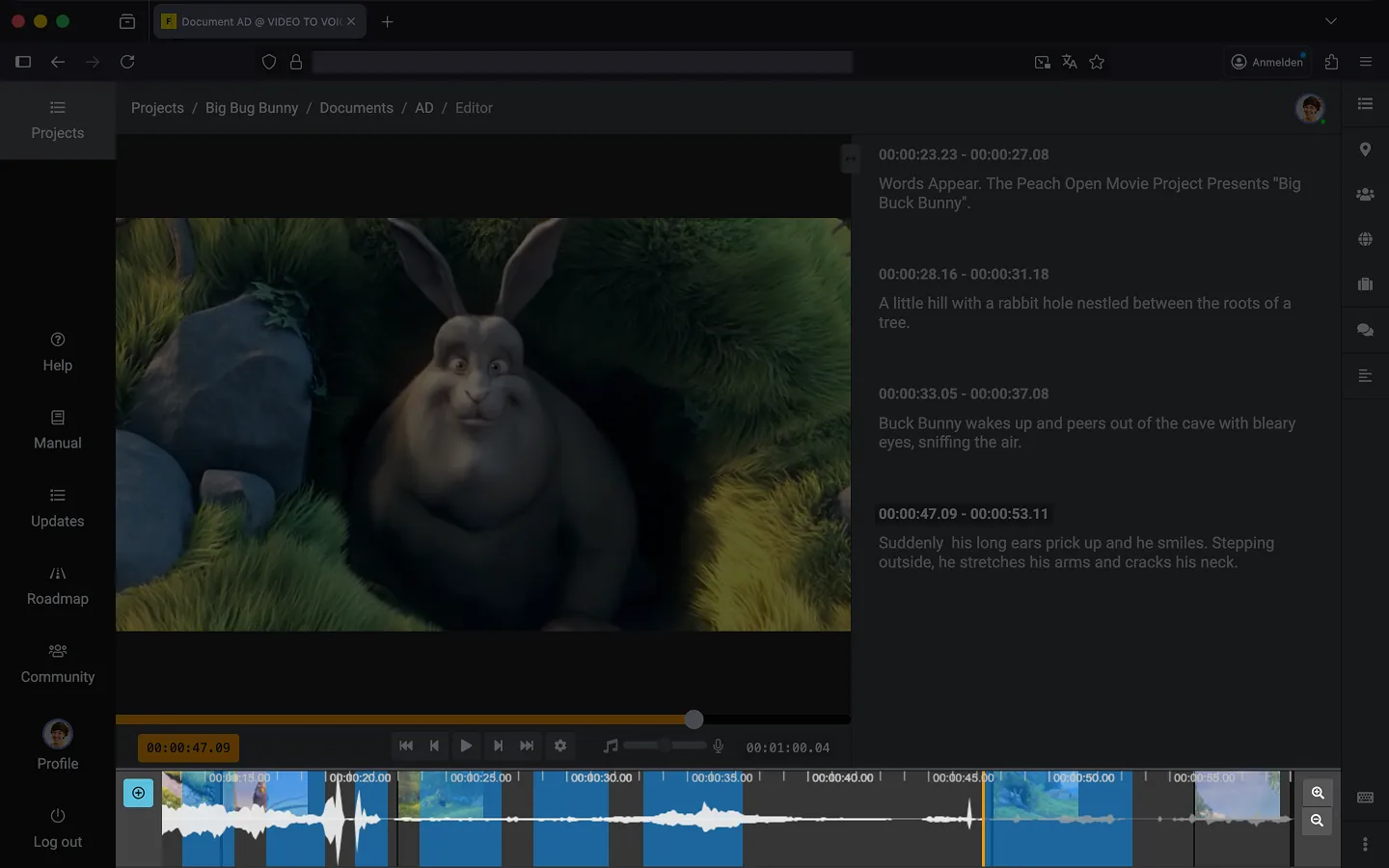The height and width of the screenshot is (868, 1389).
Task: Open the globe panel in the right sidebar
Action: (1365, 239)
